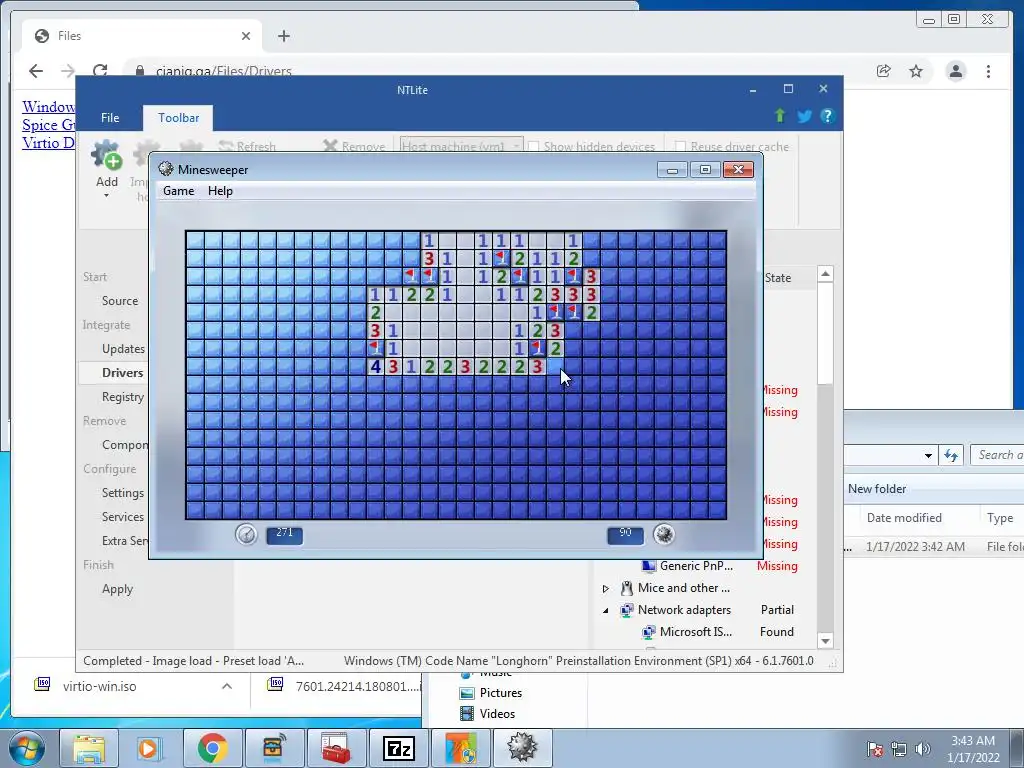
Task: Open 7-Zip from the taskbar
Action: [x=398, y=748]
